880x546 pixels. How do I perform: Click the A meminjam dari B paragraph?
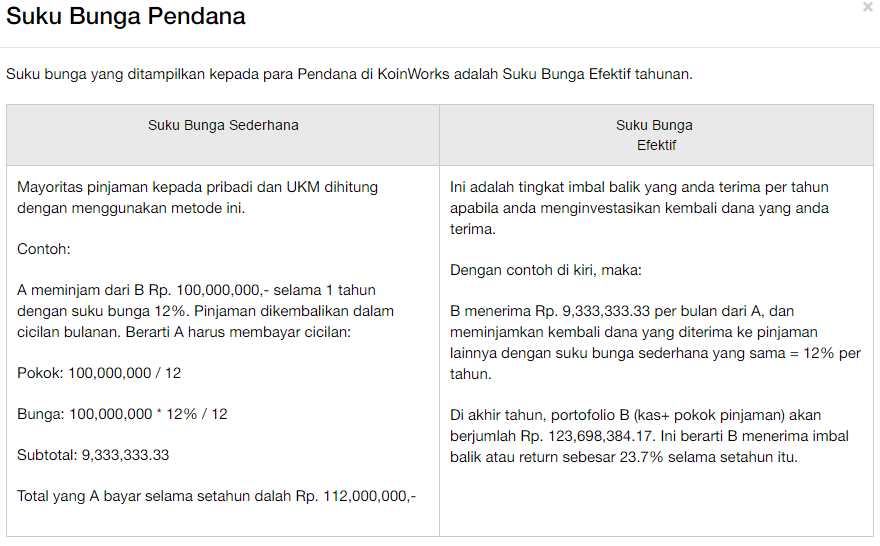point(205,311)
